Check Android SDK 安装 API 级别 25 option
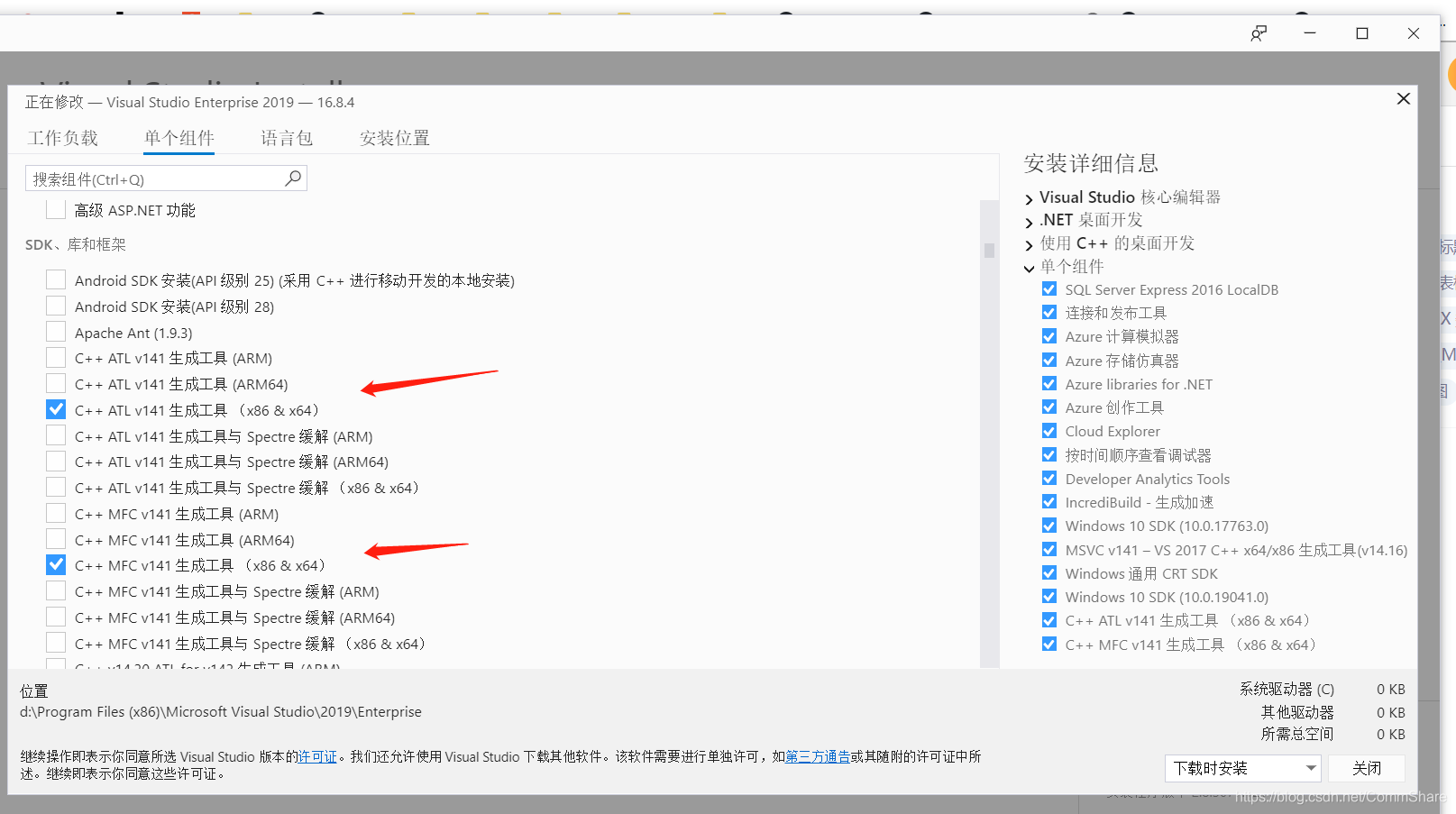Screen dimensions: 1456x814 click(x=56, y=279)
